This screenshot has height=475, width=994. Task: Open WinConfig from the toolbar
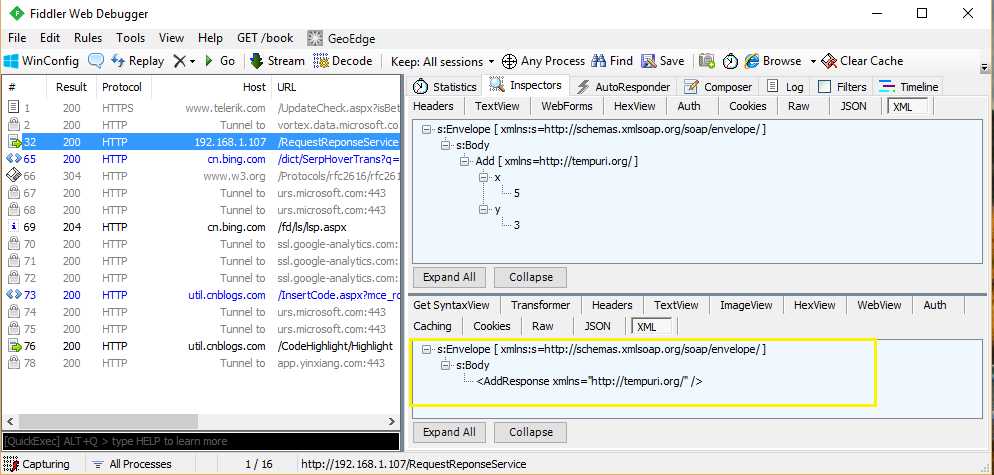pyautogui.click(x=42, y=61)
